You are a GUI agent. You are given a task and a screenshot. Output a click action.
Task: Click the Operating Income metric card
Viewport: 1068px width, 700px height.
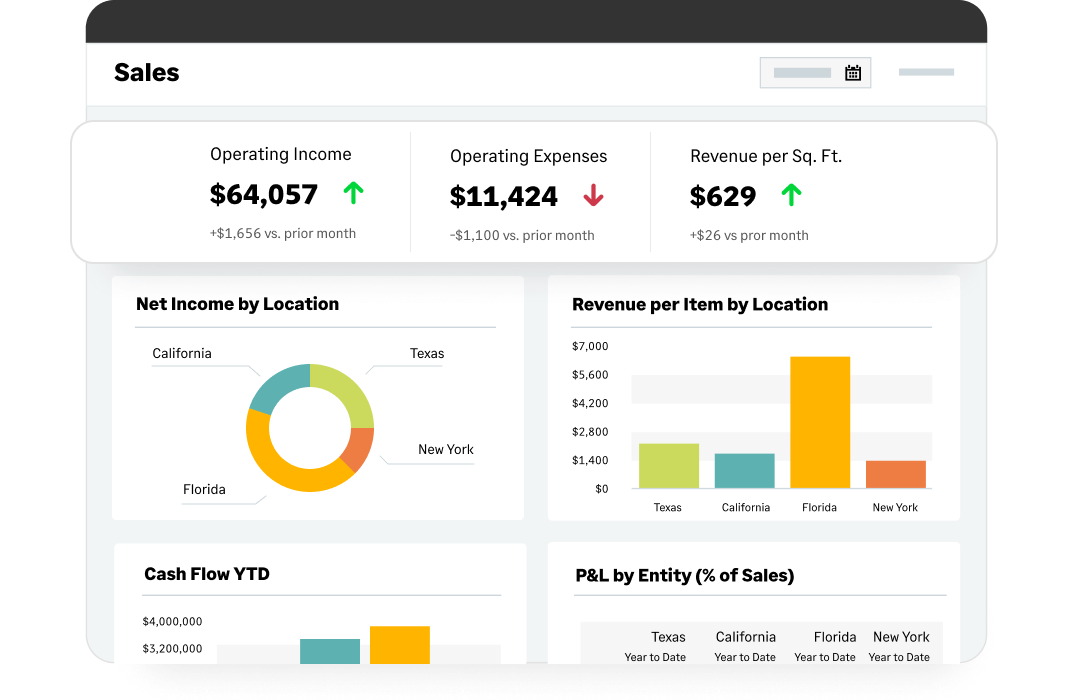coord(280,192)
